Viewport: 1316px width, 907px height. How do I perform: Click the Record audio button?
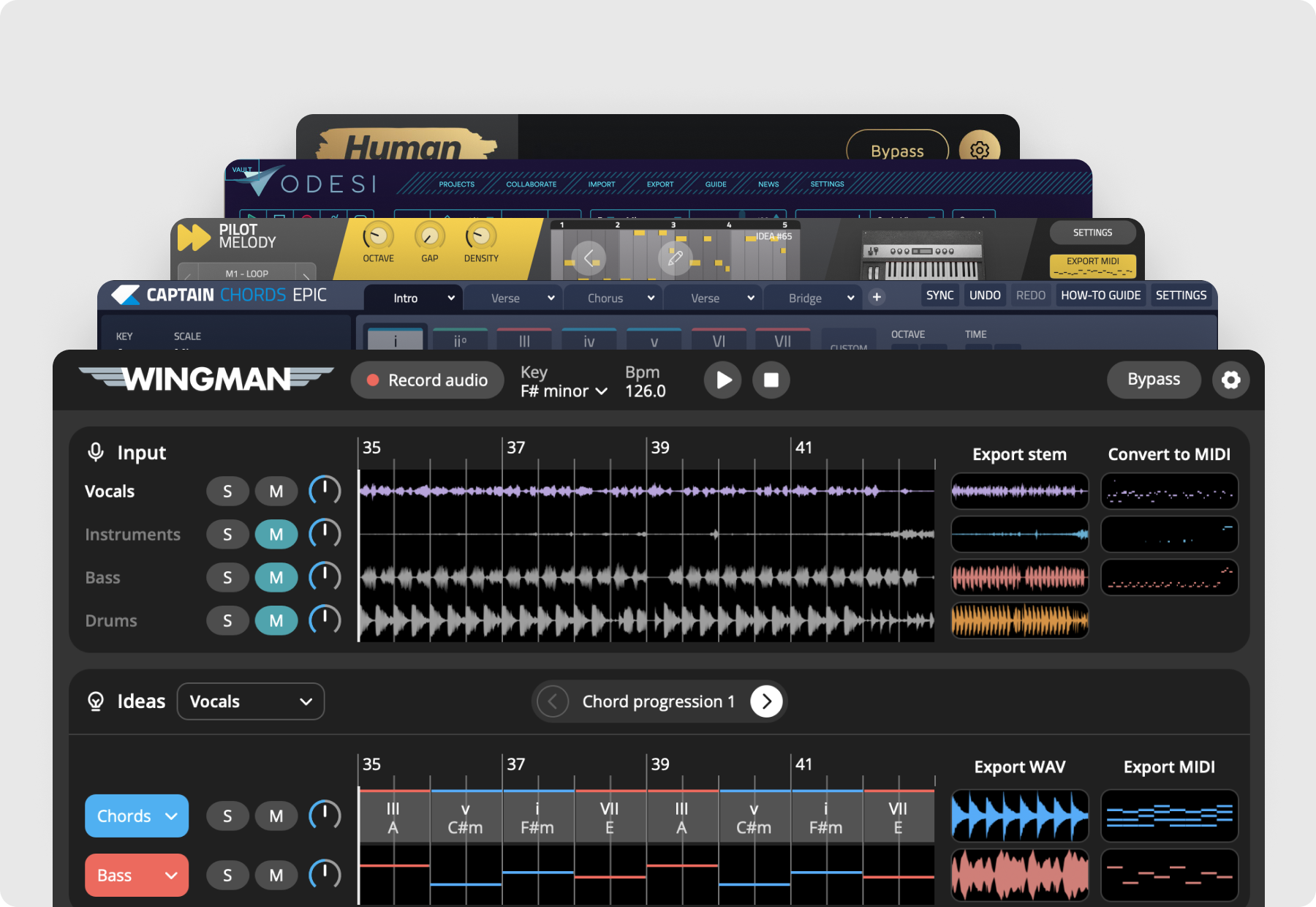pos(428,380)
